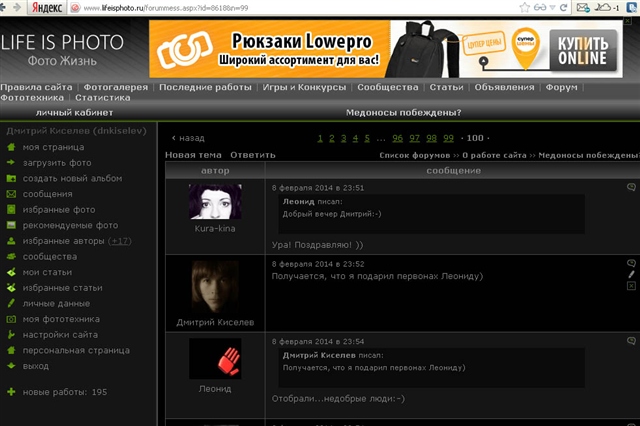This screenshot has width=640, height=426.
Task: Click the Яндекс button in browser toolbar
Action: point(43,7)
